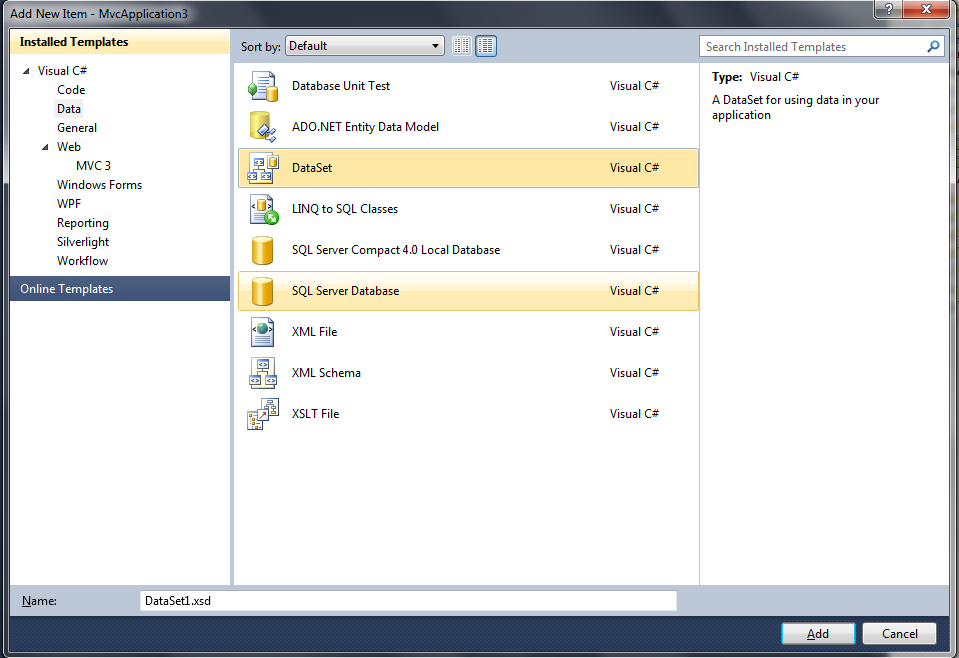Select the XSLT File template name
The image size is (959, 658).
pos(316,414)
